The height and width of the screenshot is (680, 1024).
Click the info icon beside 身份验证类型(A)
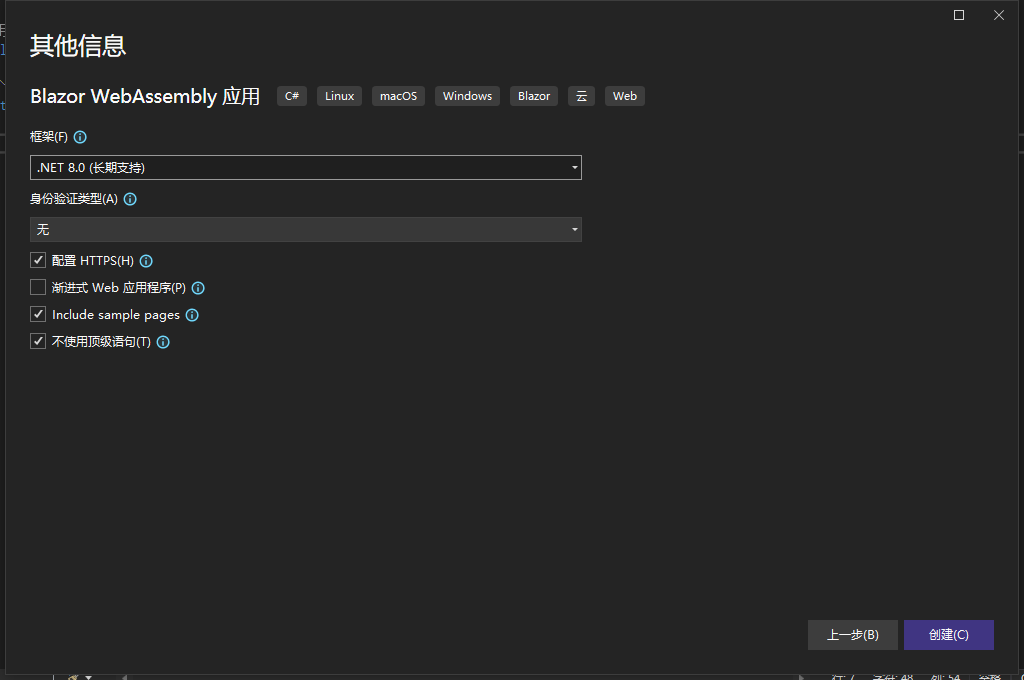130,199
